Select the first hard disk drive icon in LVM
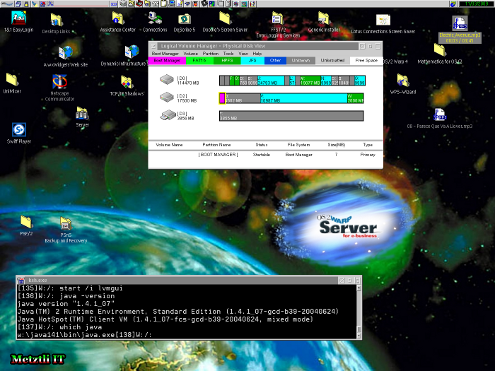This screenshot has height=371, width=495. click(167, 79)
